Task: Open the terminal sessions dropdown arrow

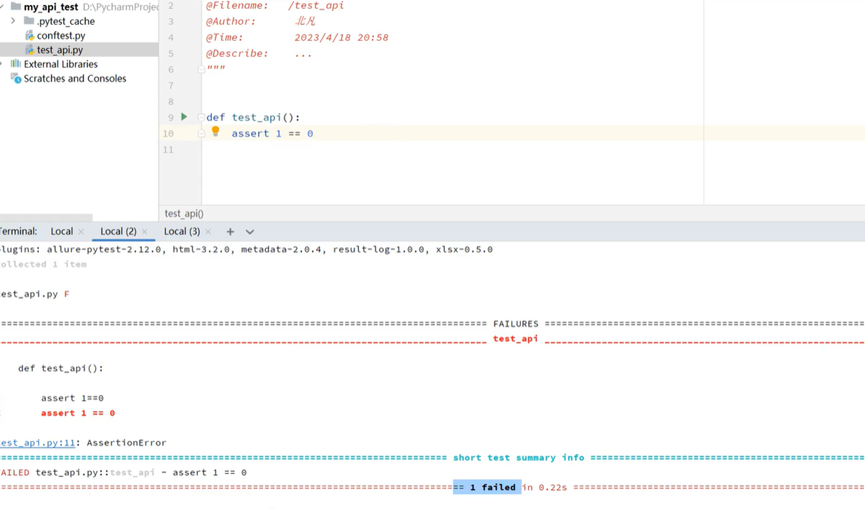Action: 250,232
